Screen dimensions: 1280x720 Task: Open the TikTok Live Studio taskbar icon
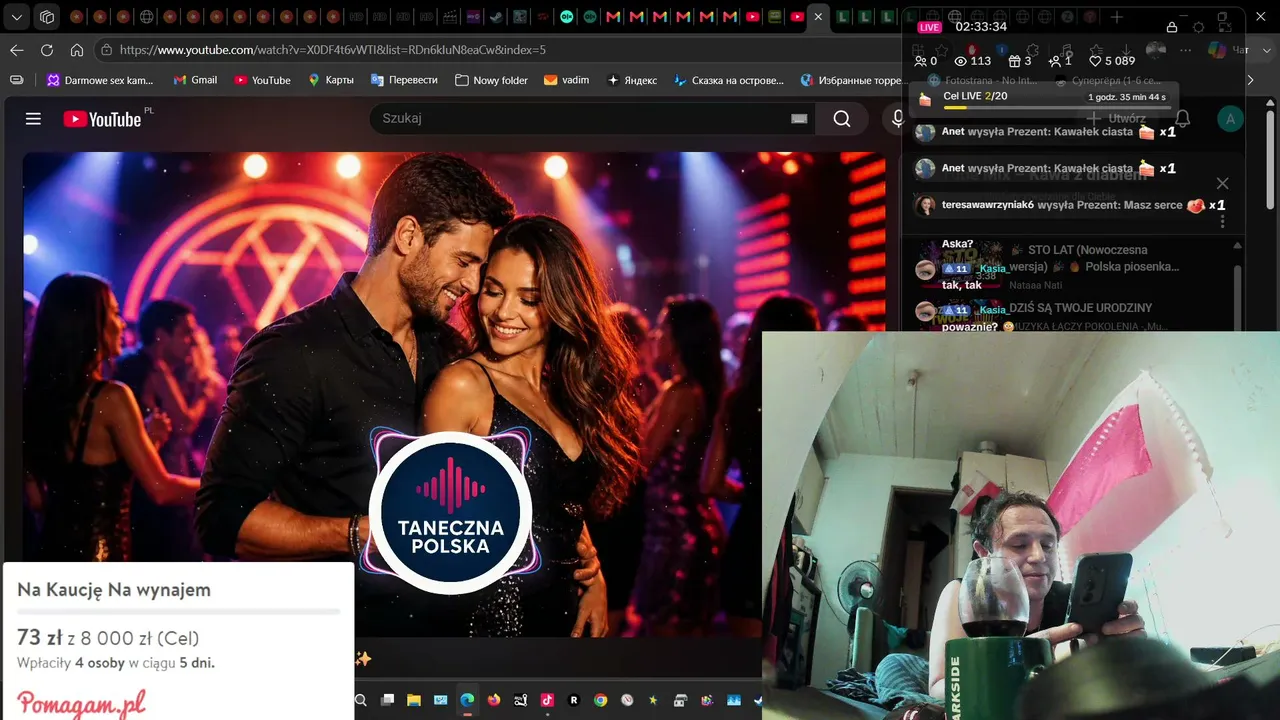(547, 700)
